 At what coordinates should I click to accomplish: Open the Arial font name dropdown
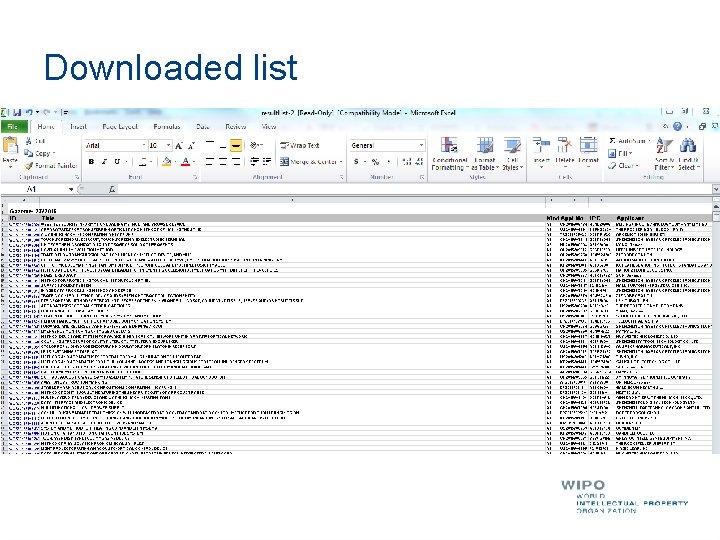143,146
